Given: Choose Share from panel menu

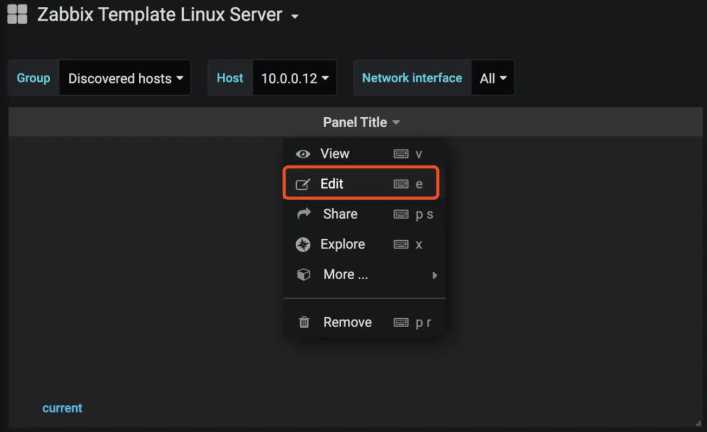Looking at the screenshot, I should [364, 214].
